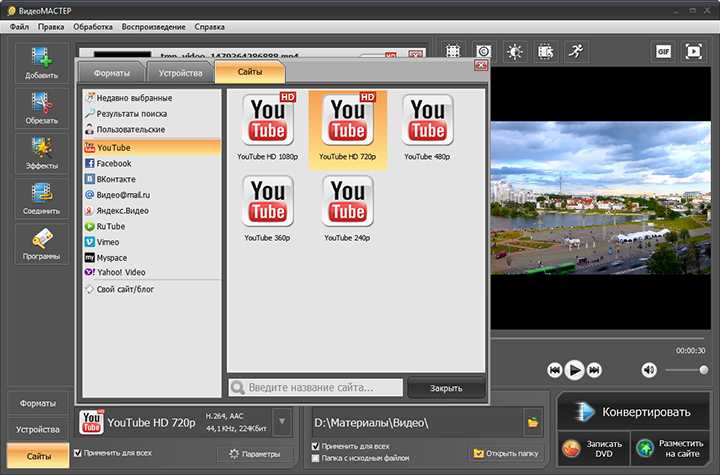Viewport: 720px width, 475px height.
Task: Play the preview video
Action: coord(574,370)
